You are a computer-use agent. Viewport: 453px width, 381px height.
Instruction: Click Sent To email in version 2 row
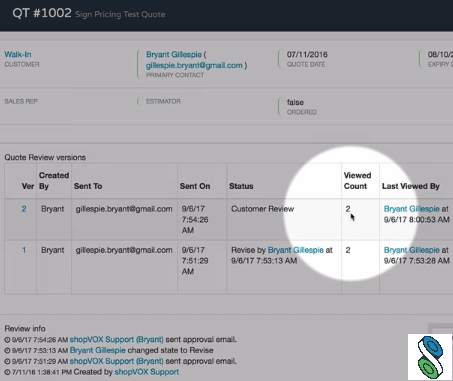click(124, 209)
